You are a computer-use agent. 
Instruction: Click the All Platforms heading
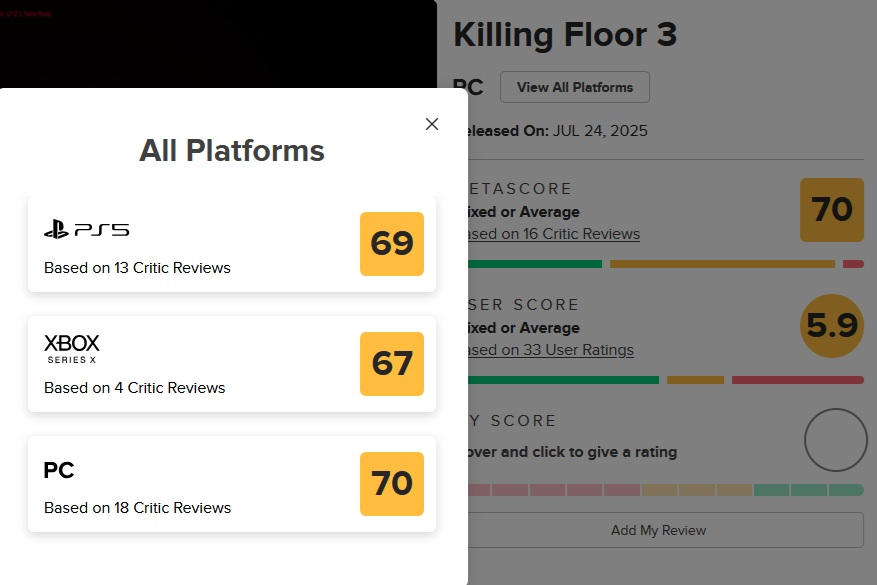pos(232,150)
